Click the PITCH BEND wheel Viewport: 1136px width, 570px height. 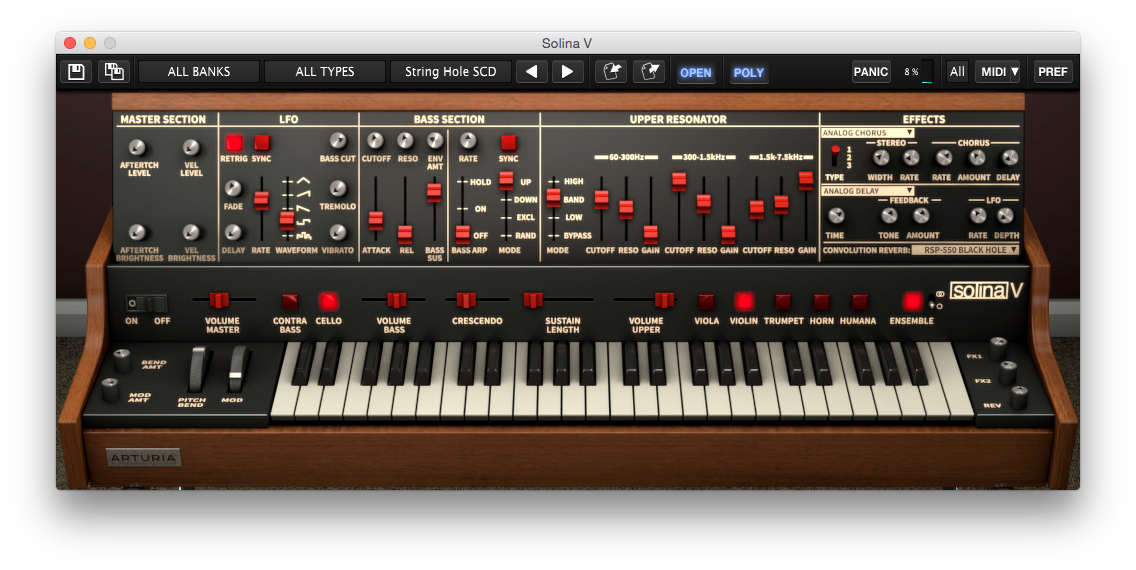[199, 369]
